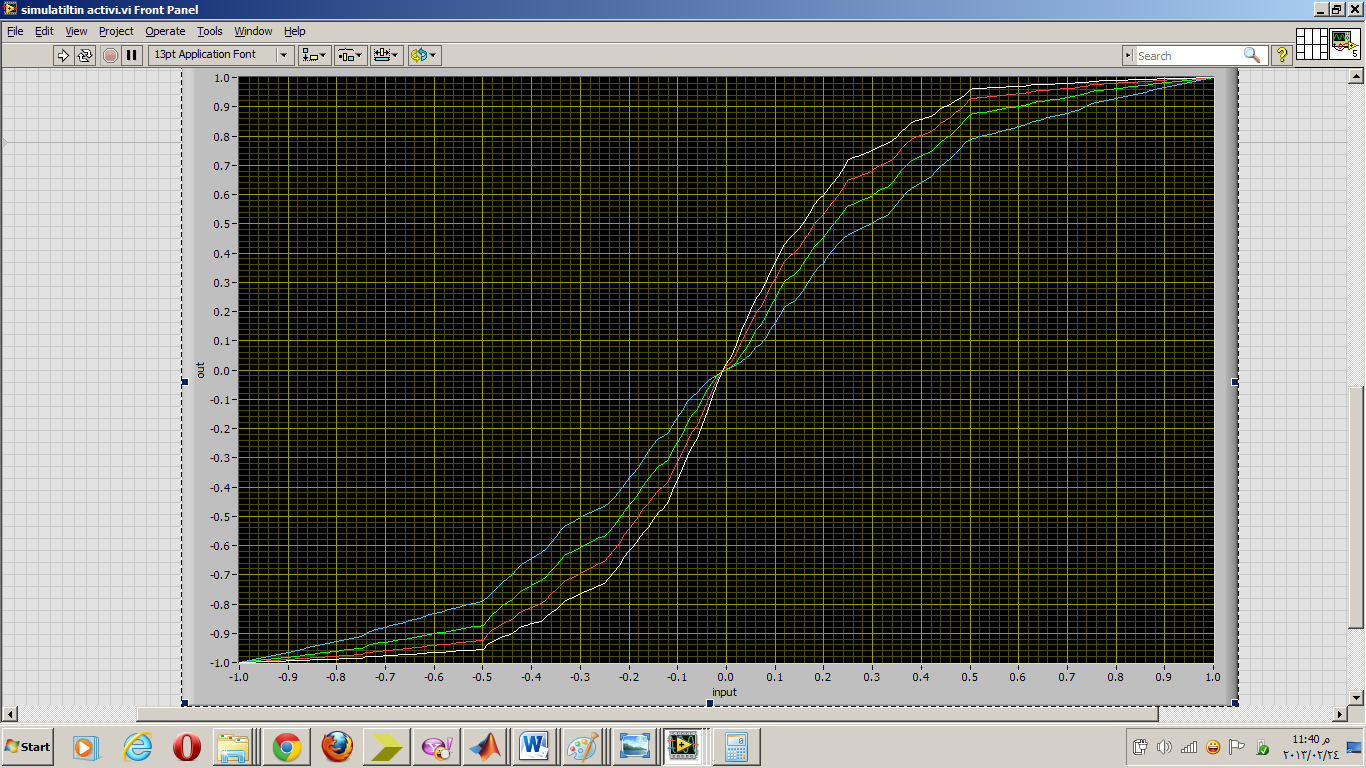Viewport: 1366px width, 768px height.
Task: Click the VI icon at top right
Action: (1345, 45)
